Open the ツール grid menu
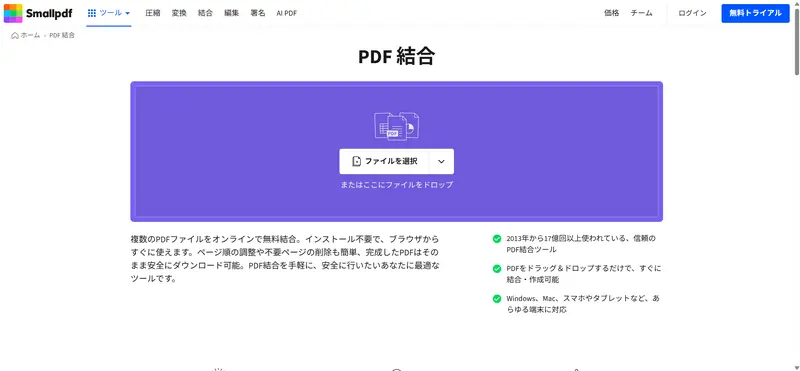The width and height of the screenshot is (800, 371). point(109,13)
